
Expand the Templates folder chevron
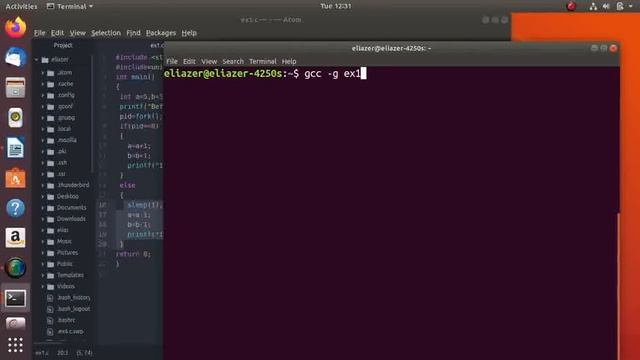point(42,276)
